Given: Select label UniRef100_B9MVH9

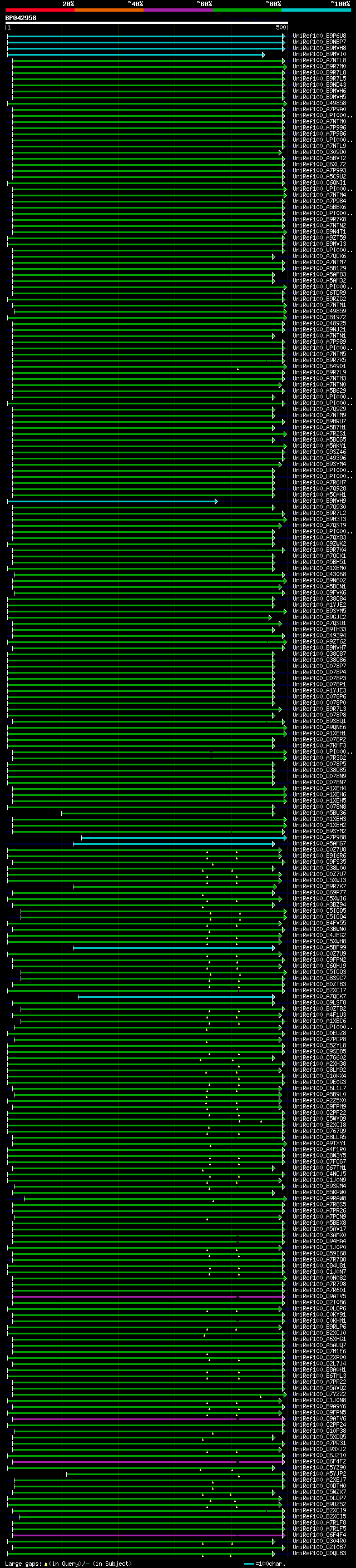Looking at the screenshot, I should (x=319, y=501).
